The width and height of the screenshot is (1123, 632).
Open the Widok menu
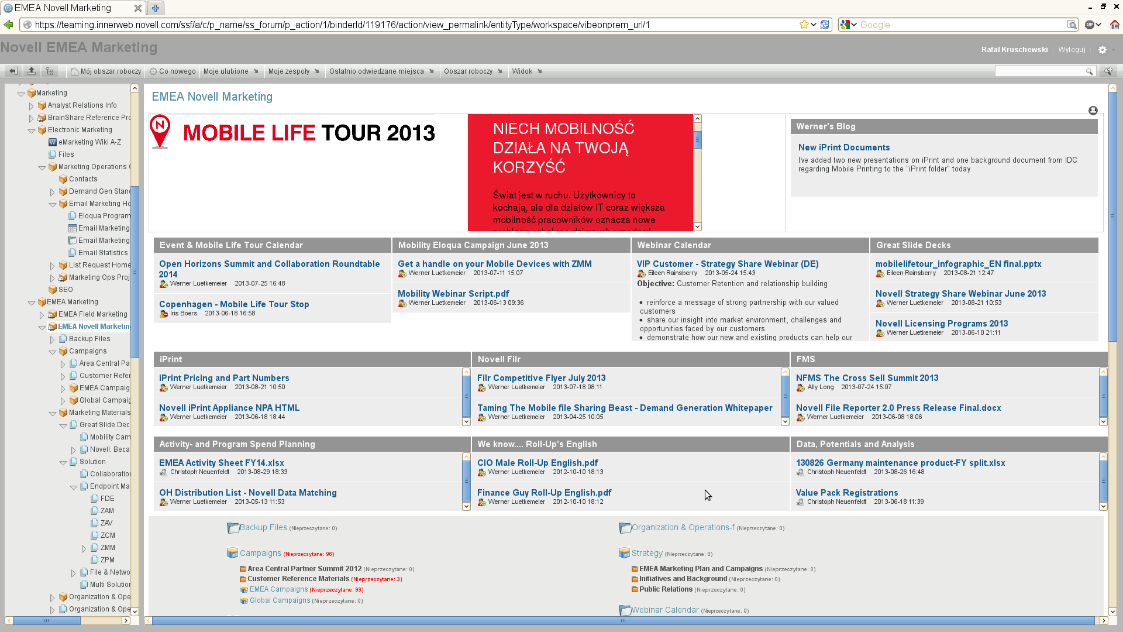tap(526, 71)
